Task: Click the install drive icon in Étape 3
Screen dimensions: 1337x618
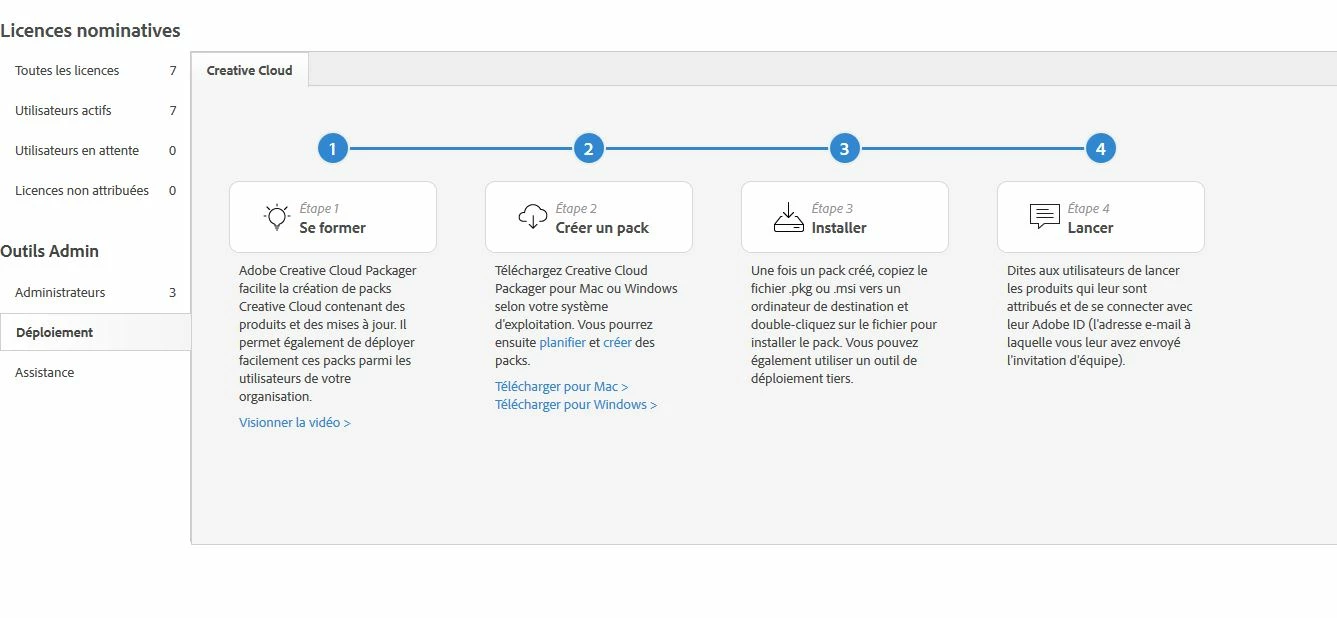Action: (788, 217)
